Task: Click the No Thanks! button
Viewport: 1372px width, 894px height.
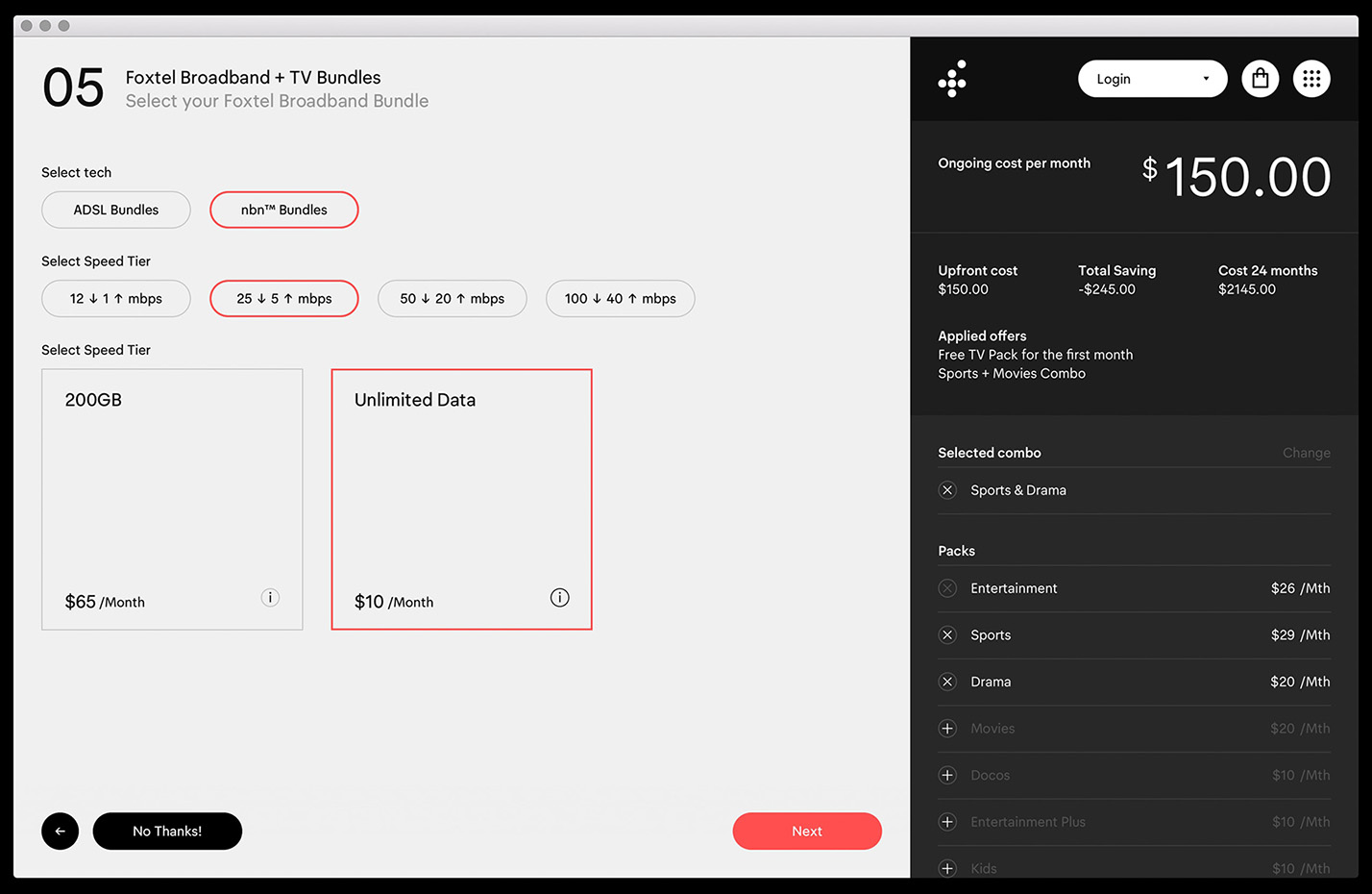Action: [x=167, y=832]
